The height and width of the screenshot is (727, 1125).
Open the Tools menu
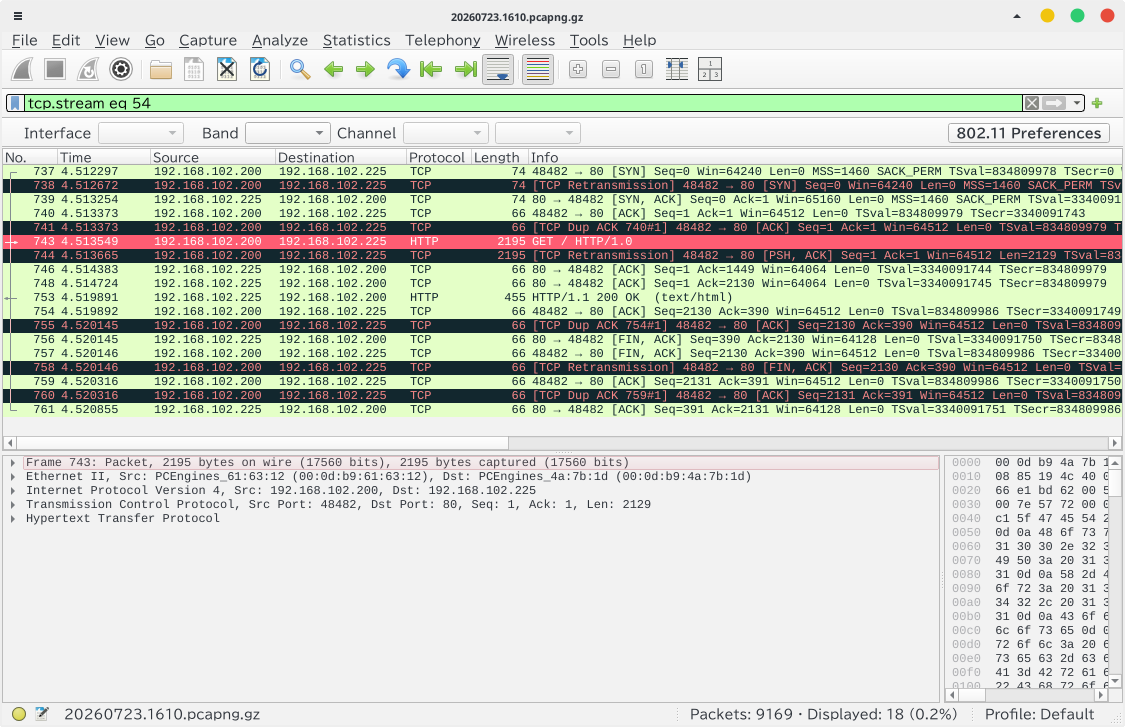pos(589,40)
